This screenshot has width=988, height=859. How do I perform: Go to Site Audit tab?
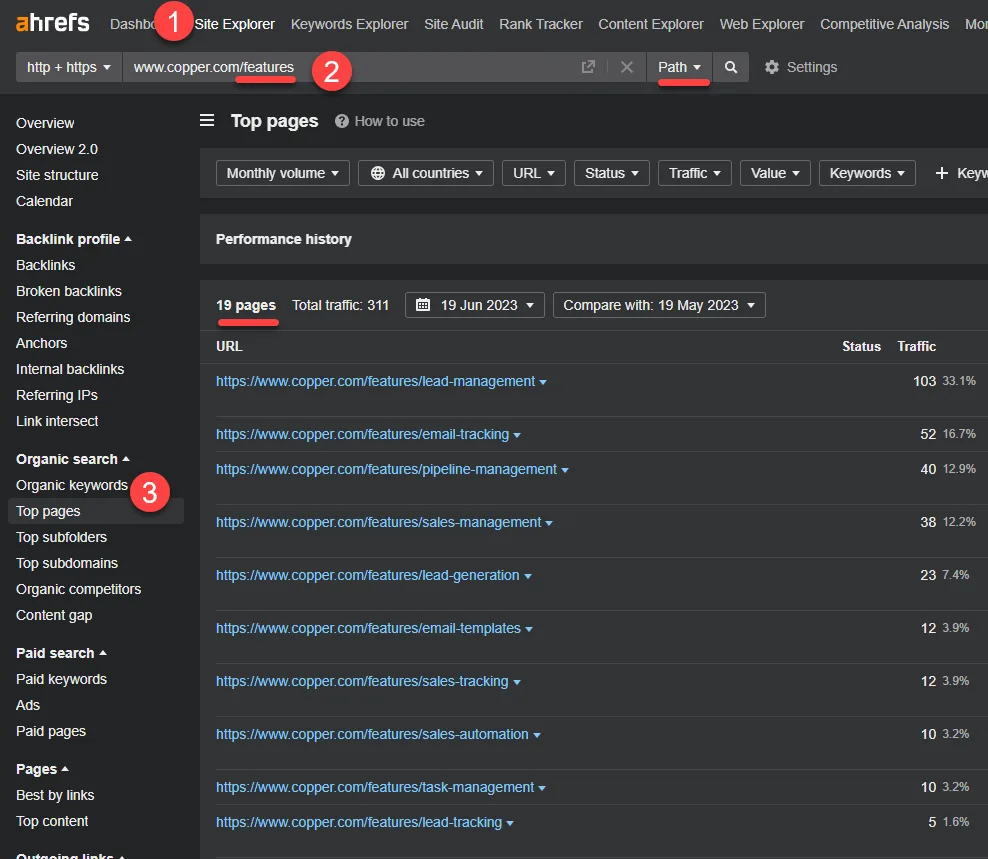pos(454,24)
